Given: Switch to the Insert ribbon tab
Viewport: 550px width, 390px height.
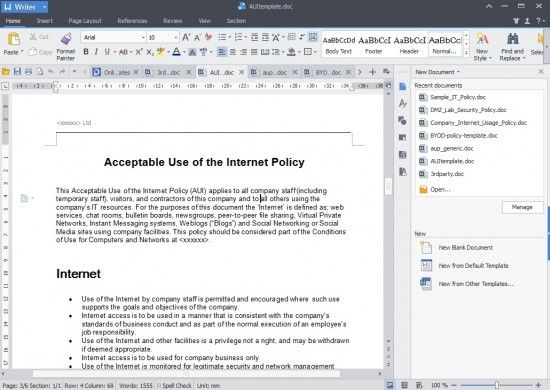Looking at the screenshot, I should 45,21.
